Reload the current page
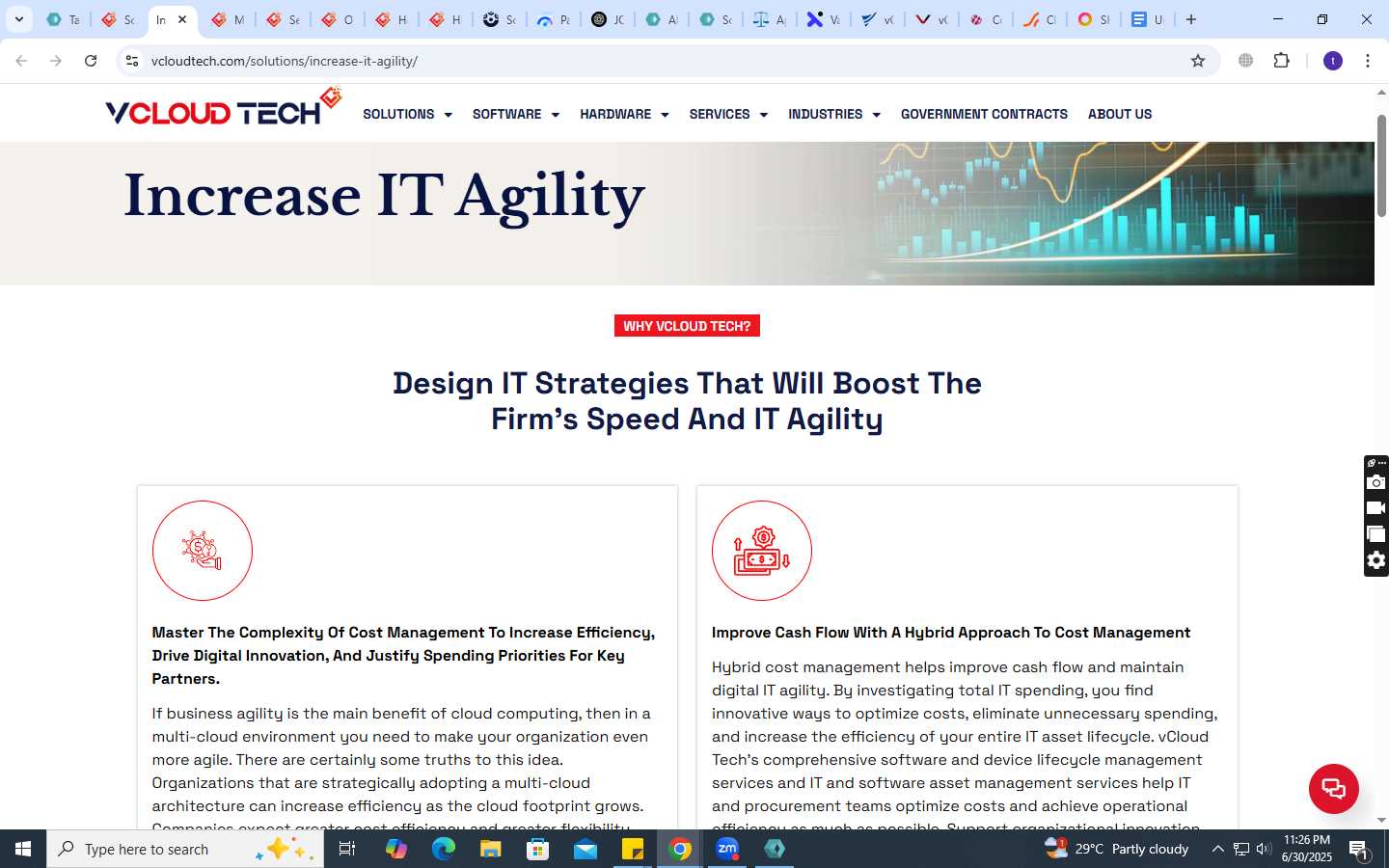 point(91,61)
